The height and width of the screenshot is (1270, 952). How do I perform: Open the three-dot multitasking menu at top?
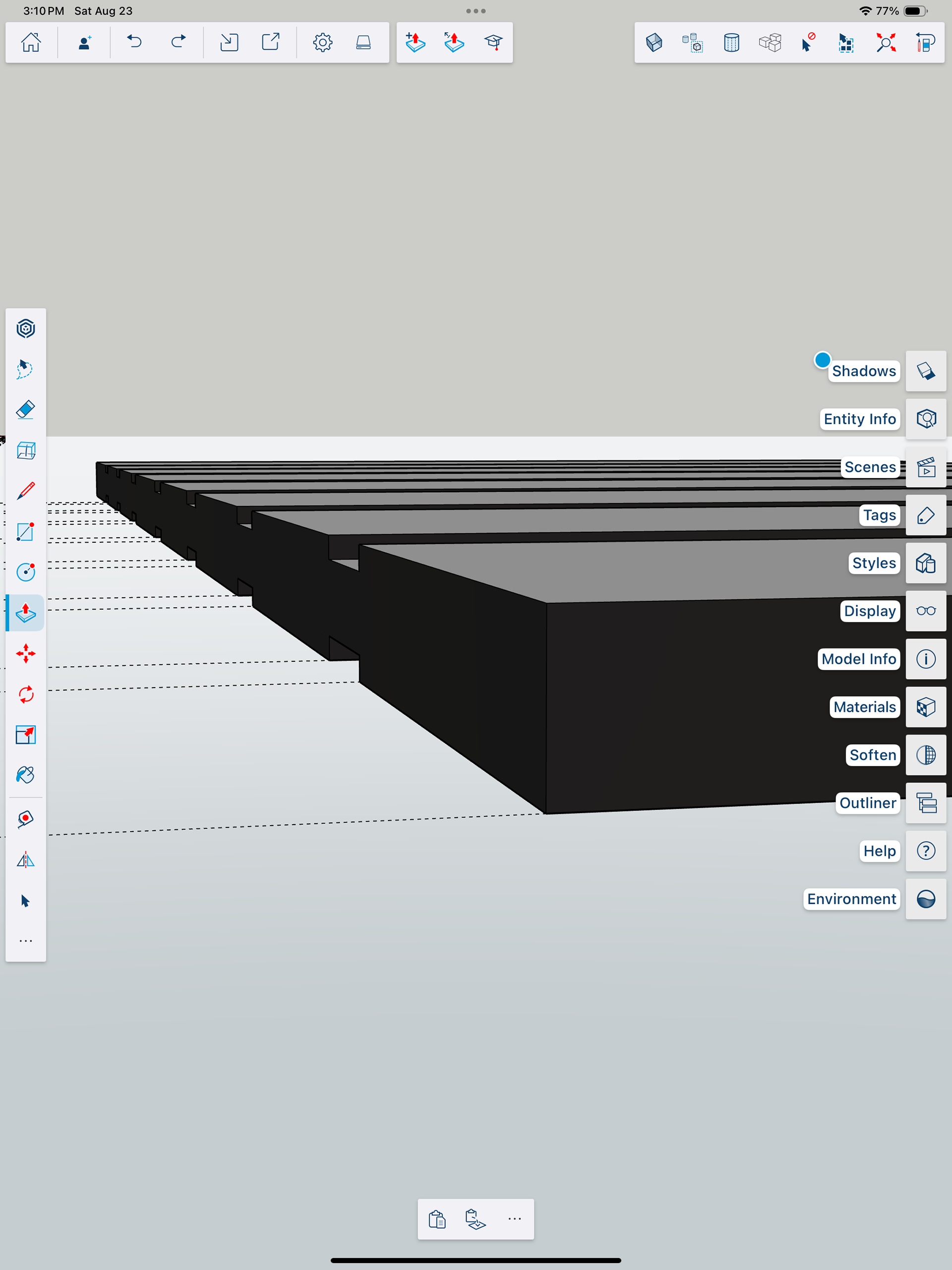click(x=476, y=11)
